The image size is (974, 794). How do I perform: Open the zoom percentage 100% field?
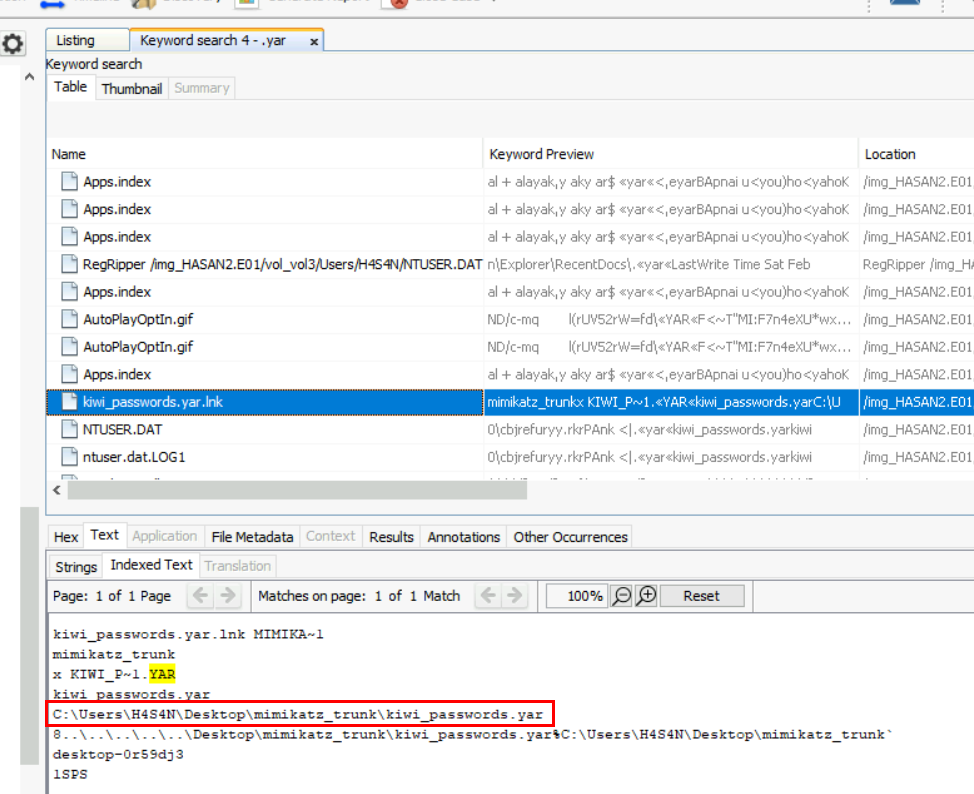point(577,596)
